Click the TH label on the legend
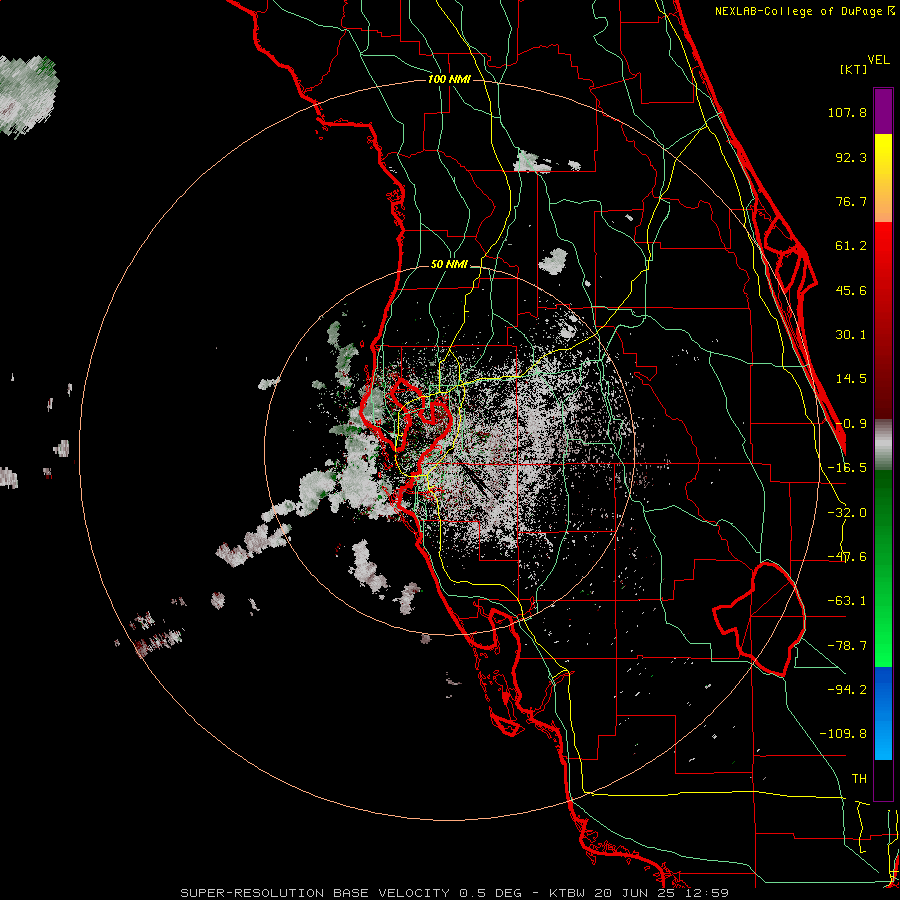900x900 pixels. pyautogui.click(x=859, y=779)
